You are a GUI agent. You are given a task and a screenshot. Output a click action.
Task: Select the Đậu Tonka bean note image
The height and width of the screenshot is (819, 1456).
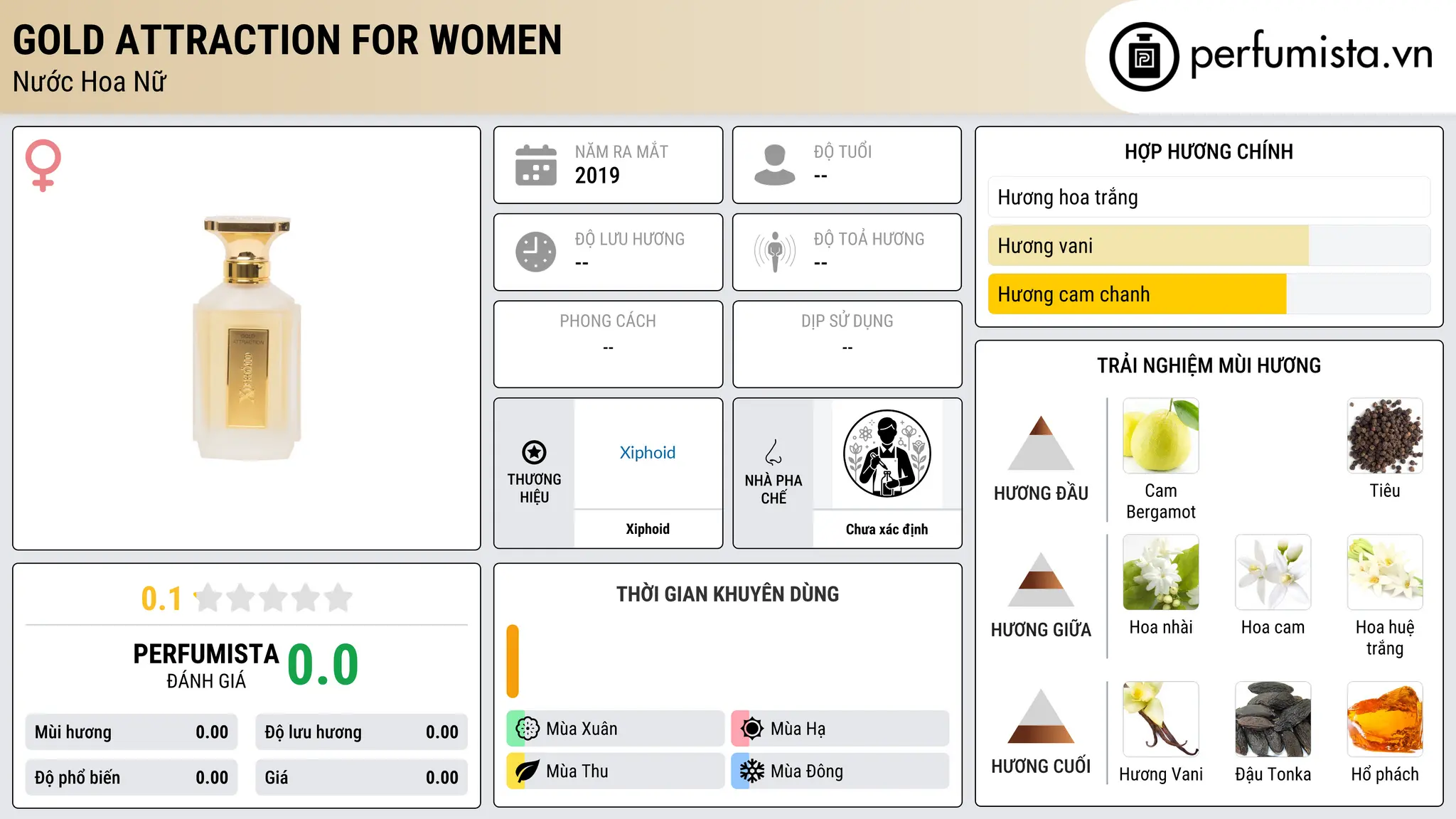point(1273,719)
